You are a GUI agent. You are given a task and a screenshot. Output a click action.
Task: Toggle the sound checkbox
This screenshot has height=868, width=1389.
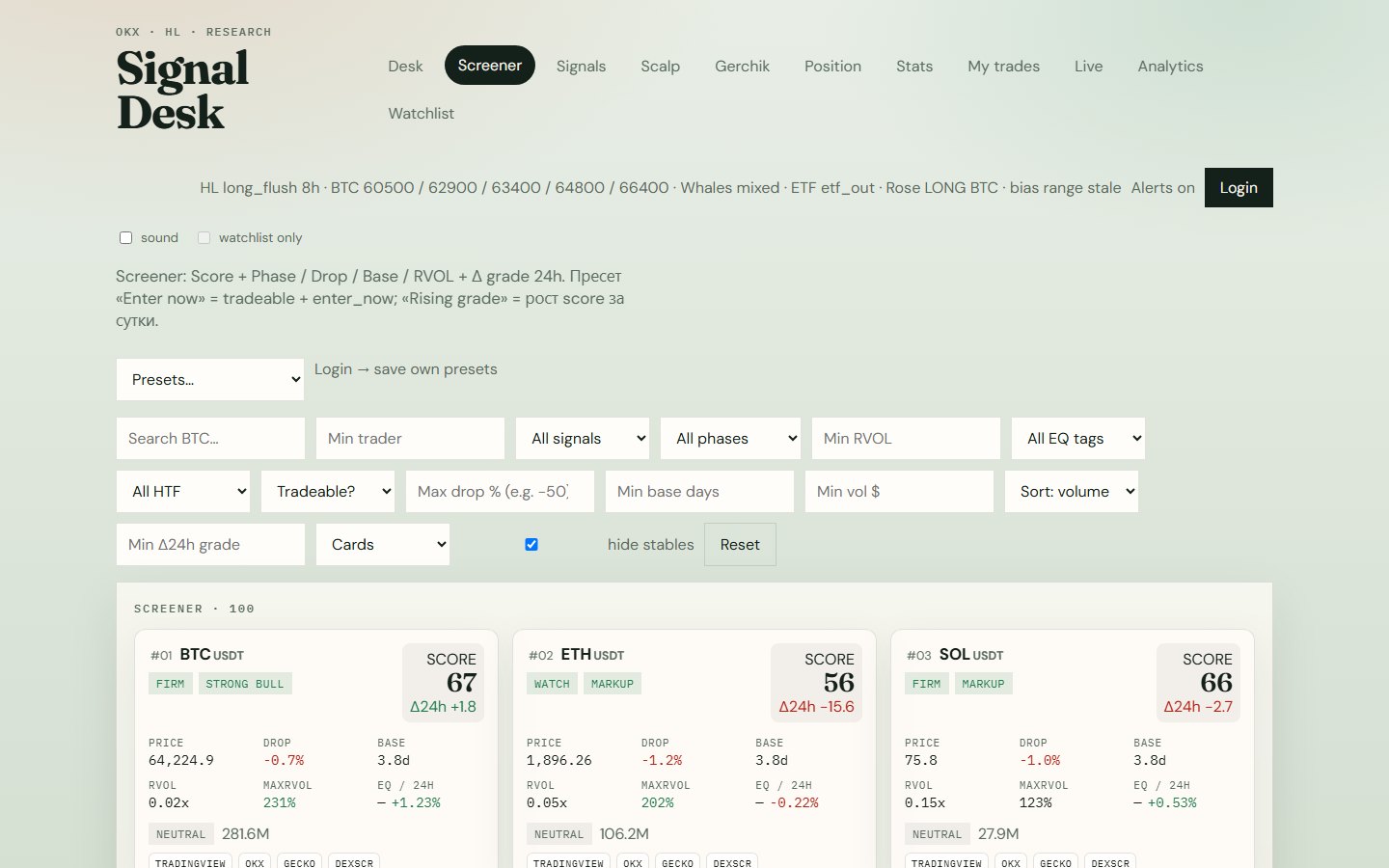pyautogui.click(x=125, y=237)
